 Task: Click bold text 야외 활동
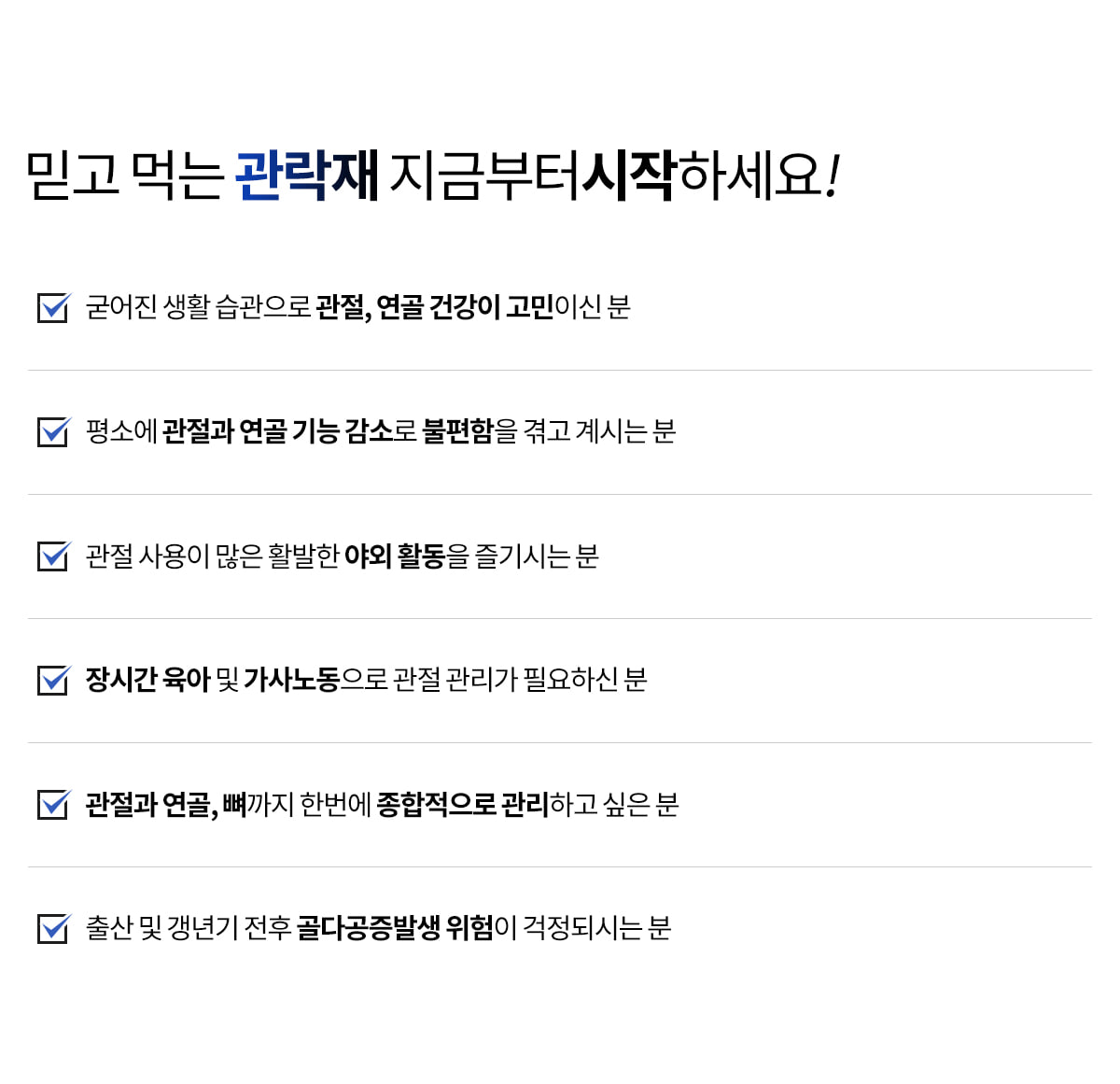click(394, 556)
